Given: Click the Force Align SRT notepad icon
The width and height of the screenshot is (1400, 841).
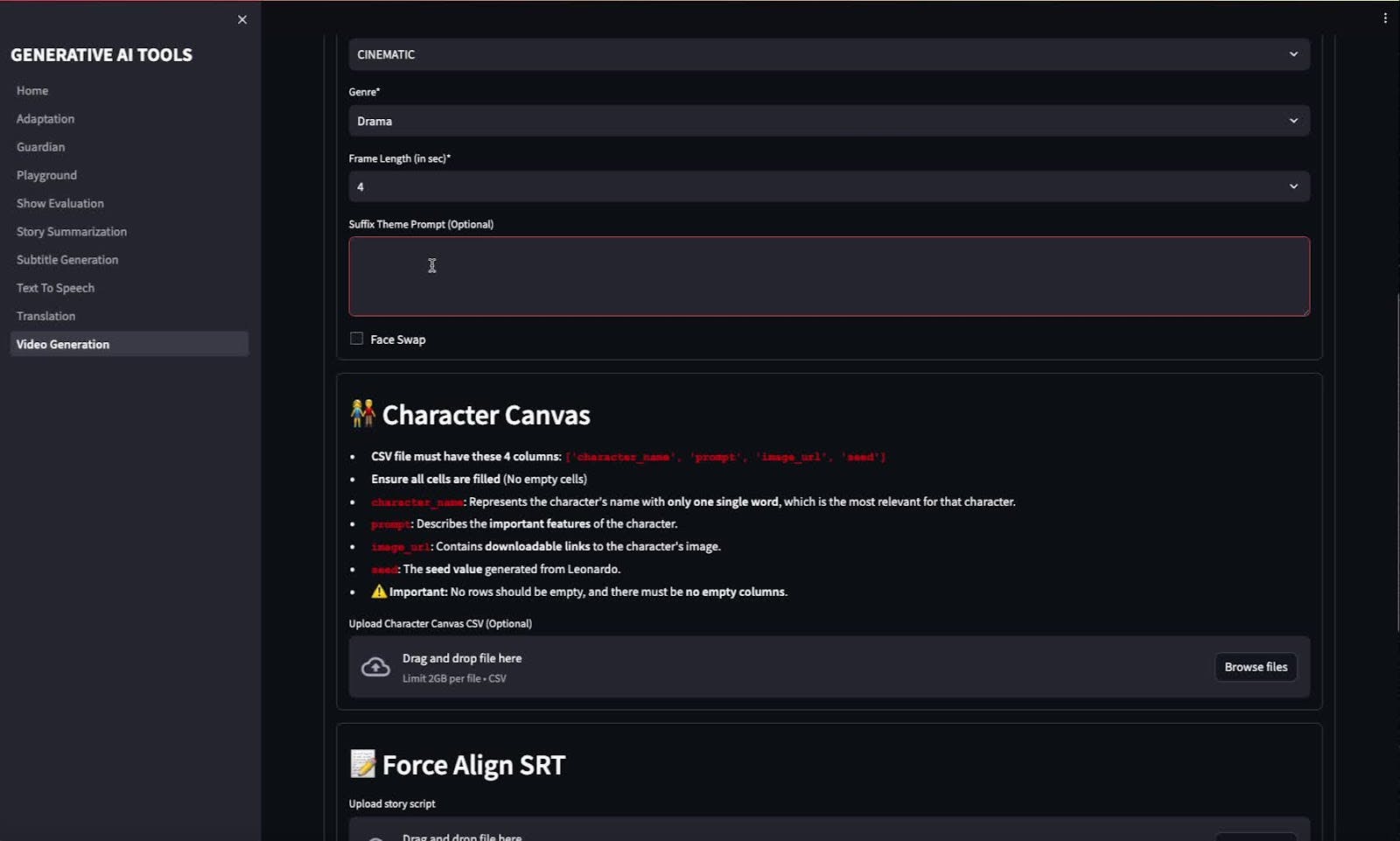Looking at the screenshot, I should click(x=362, y=764).
